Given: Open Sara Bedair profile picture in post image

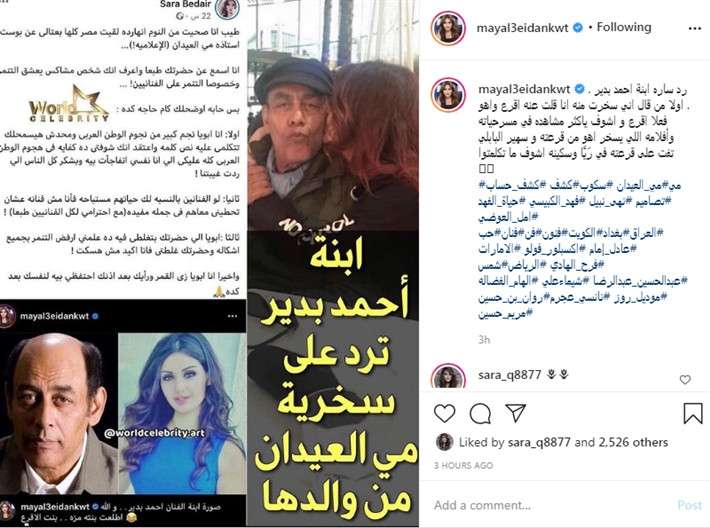Looking at the screenshot, I should coord(227,8).
